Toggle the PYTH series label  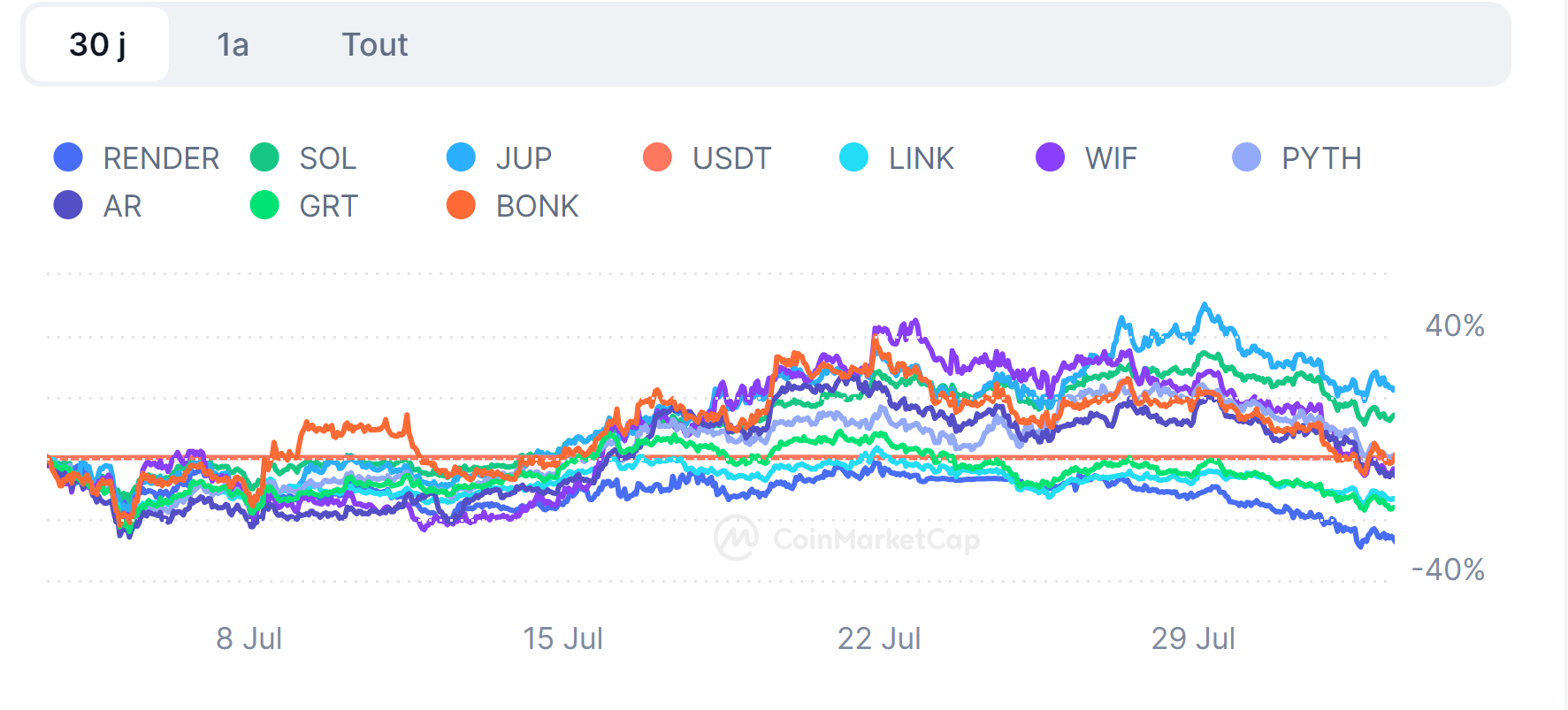coord(1321,158)
